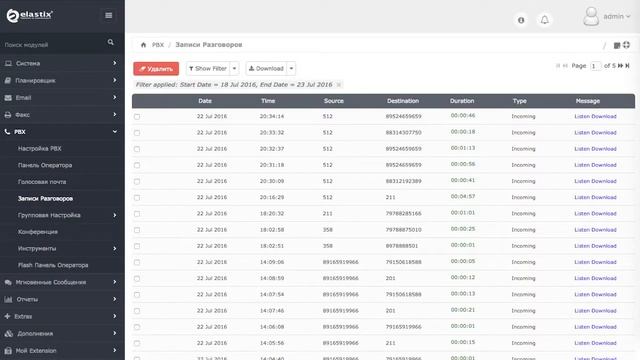Open the info icon in header
Viewport: 640px width, 360px height.
pos(521,20)
